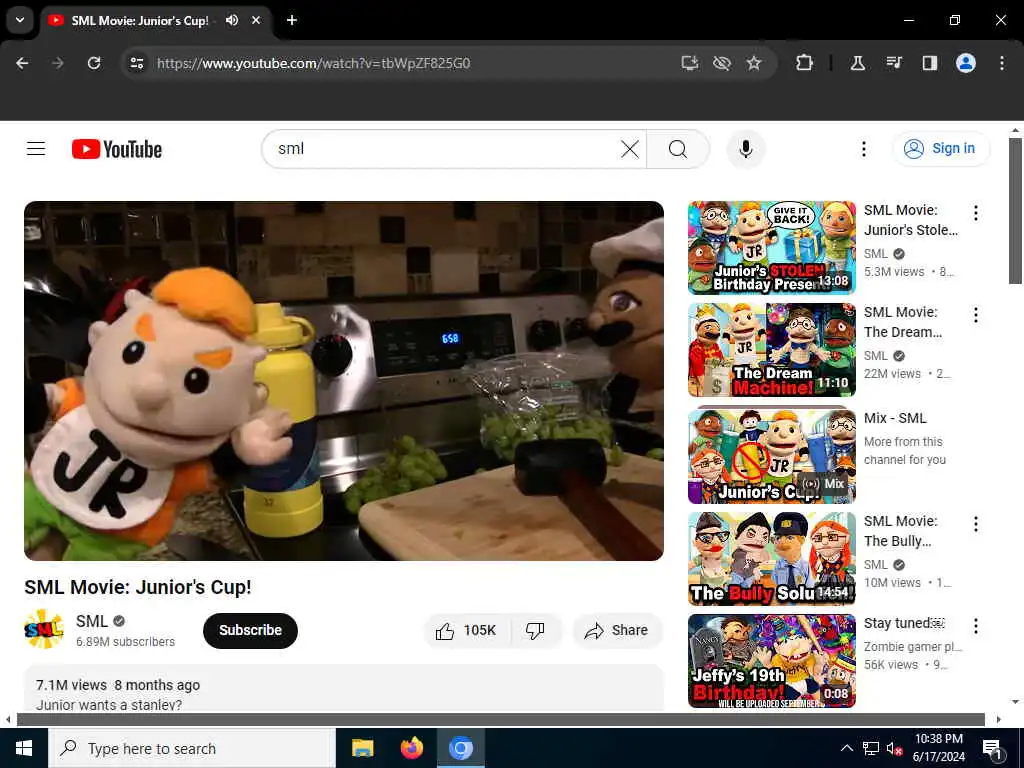Open options for The Dream video
Image resolution: width=1024 pixels, height=768 pixels.
click(x=976, y=315)
